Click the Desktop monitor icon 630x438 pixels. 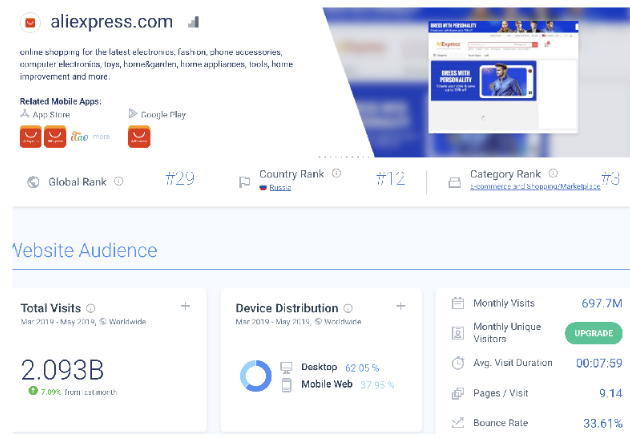(x=286, y=368)
